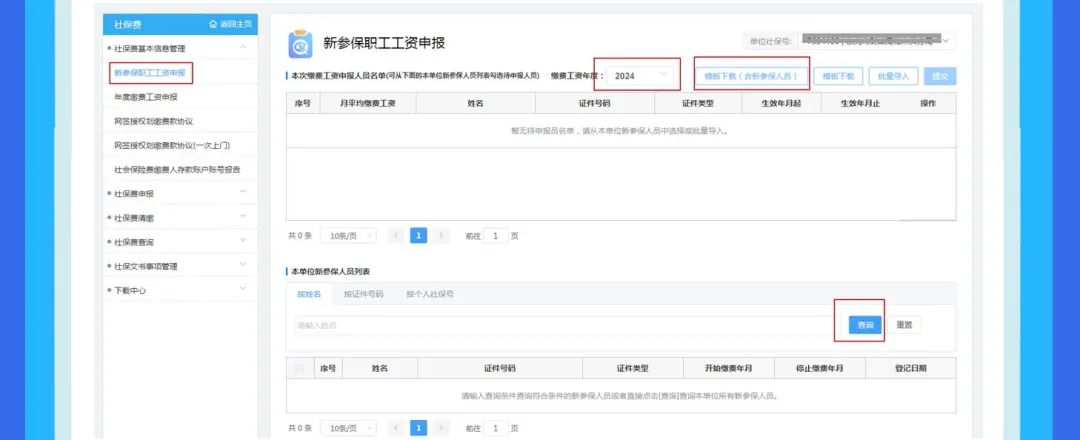Screen dimensions: 1080x440
Task: Click the 新参保职工工资申报 page logo icon
Action: click(300, 44)
